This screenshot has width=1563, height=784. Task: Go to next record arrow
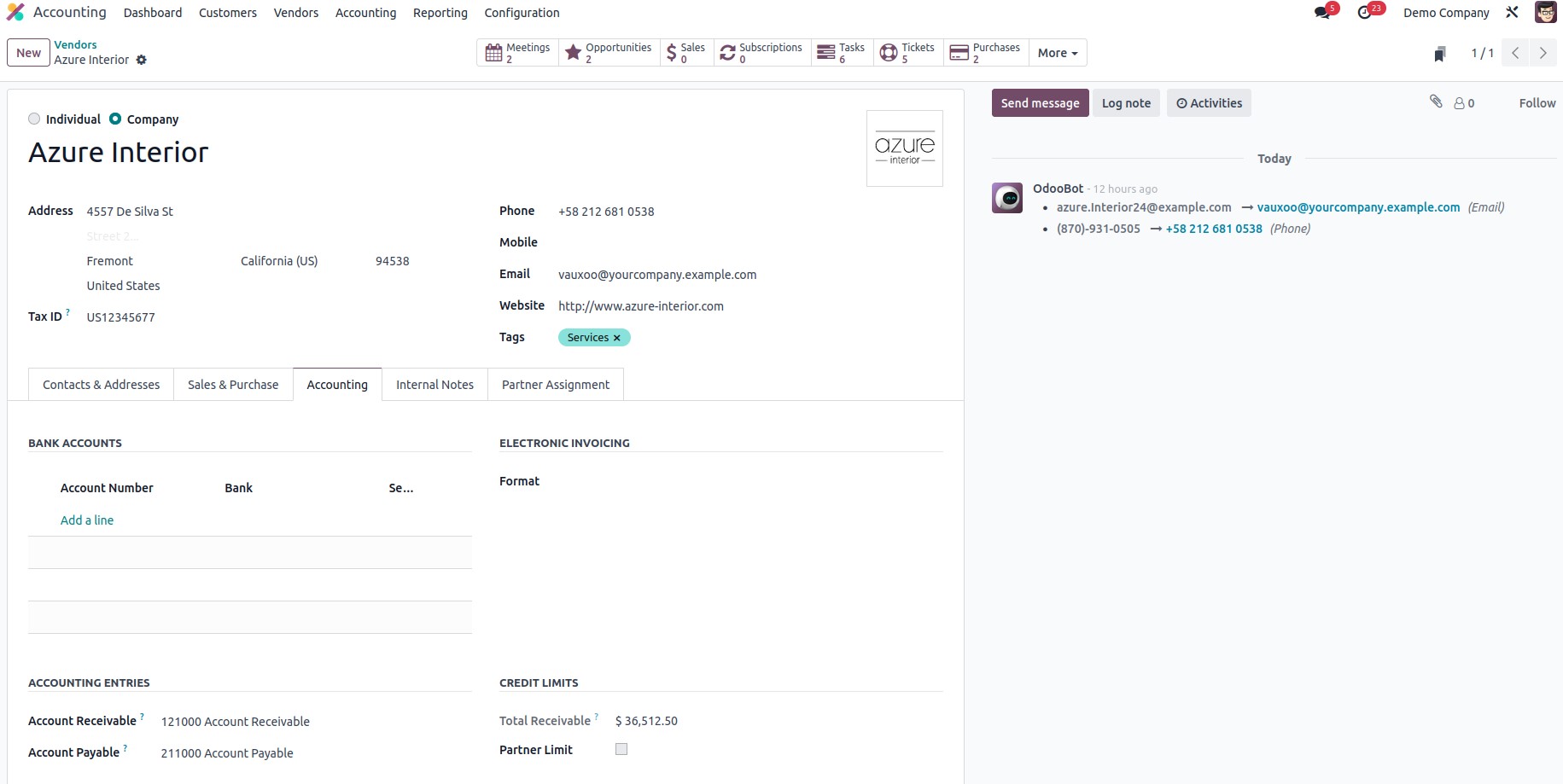tap(1543, 53)
